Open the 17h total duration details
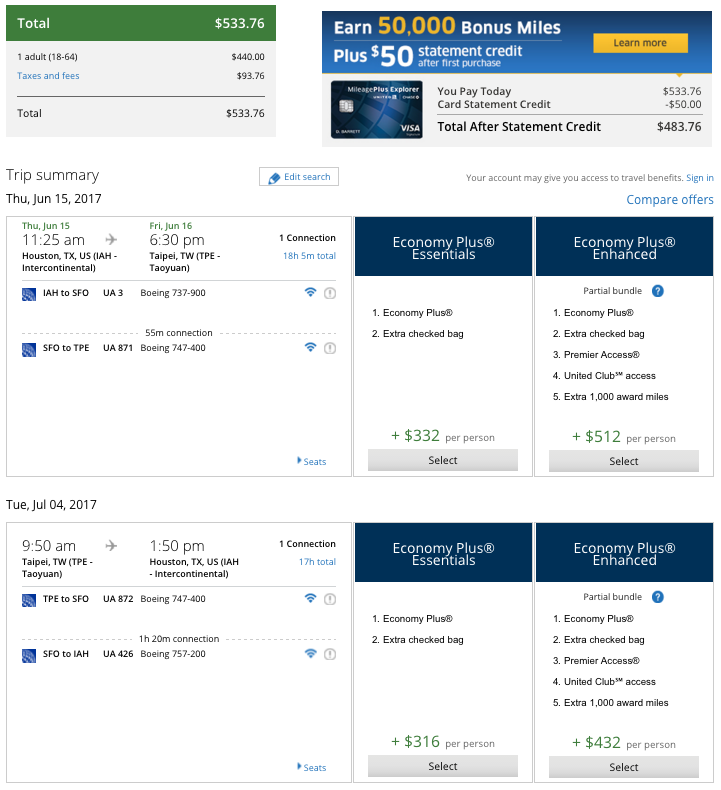Viewport: 721px width, 790px height. [316, 562]
